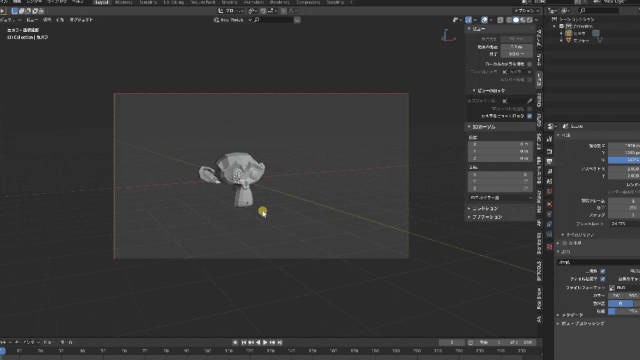Click the timeline current frame field
Image resolution: width=640 pixels, height=360 pixels.
(x=451, y=342)
